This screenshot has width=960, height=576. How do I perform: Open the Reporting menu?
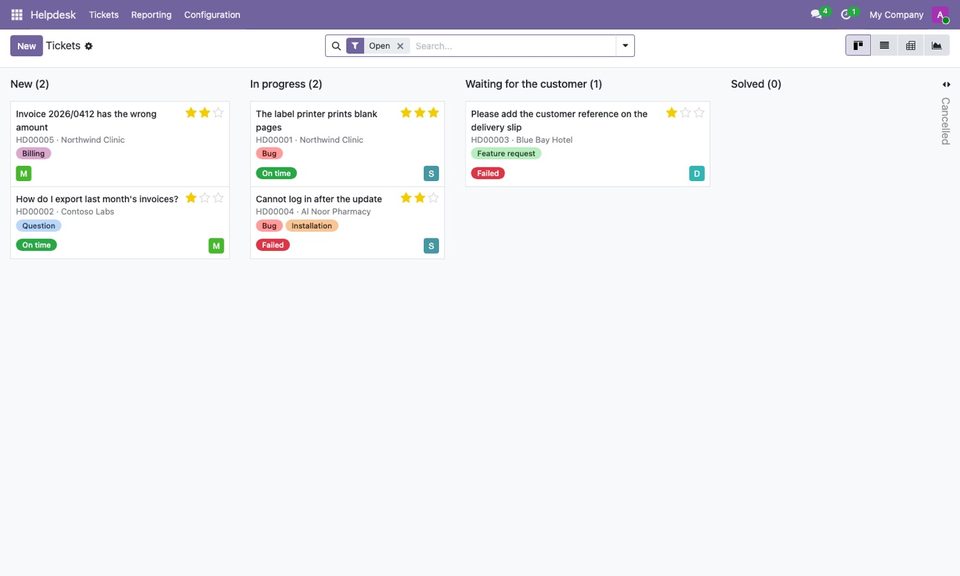(x=151, y=15)
